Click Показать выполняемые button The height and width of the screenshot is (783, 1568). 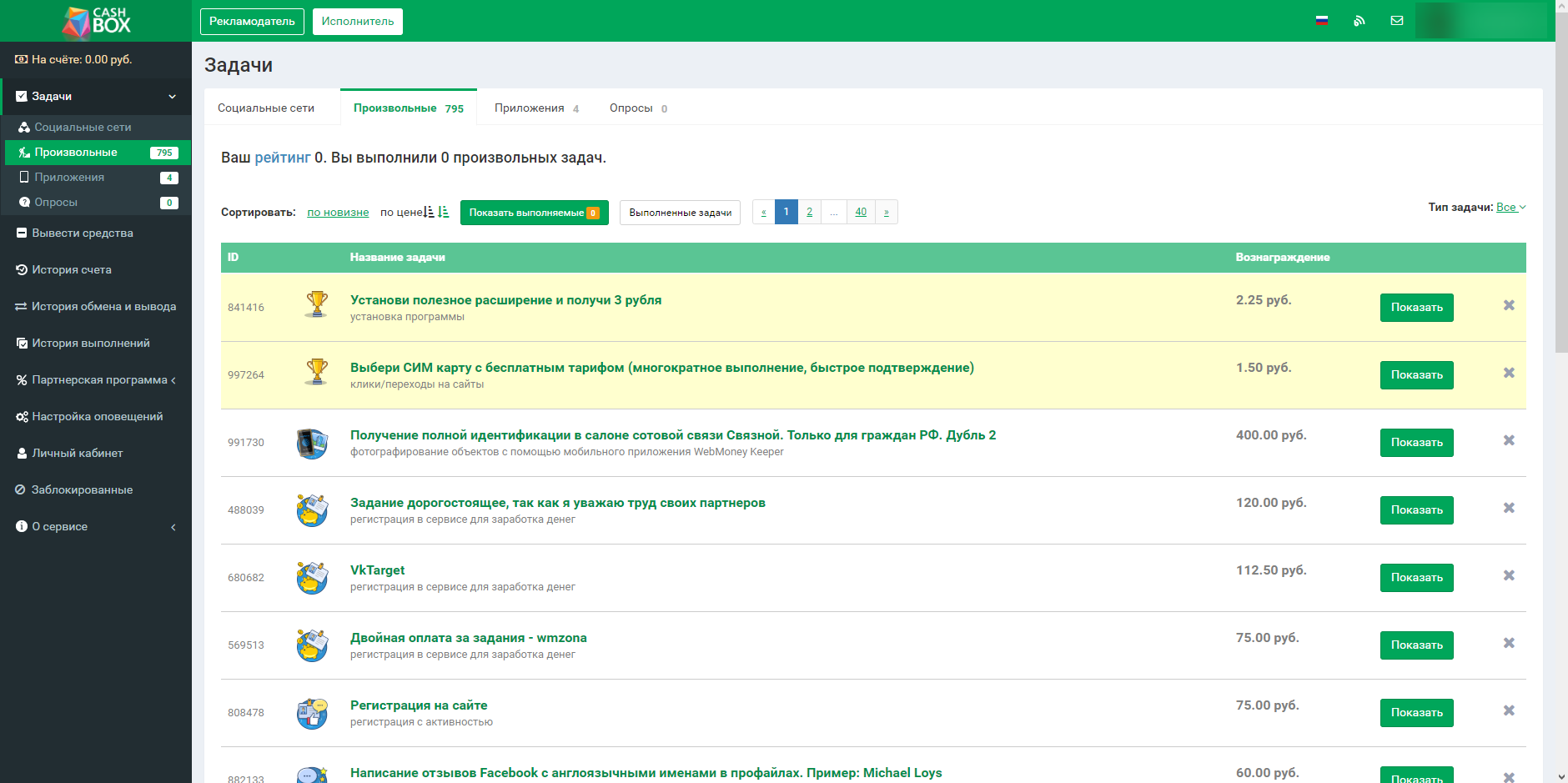[x=535, y=213]
